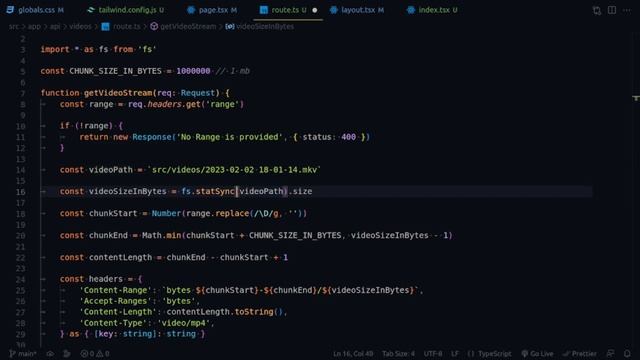Viewport: 640px width, 360px height.
Task: Switch to the index.tsx tab
Action: (433, 10)
